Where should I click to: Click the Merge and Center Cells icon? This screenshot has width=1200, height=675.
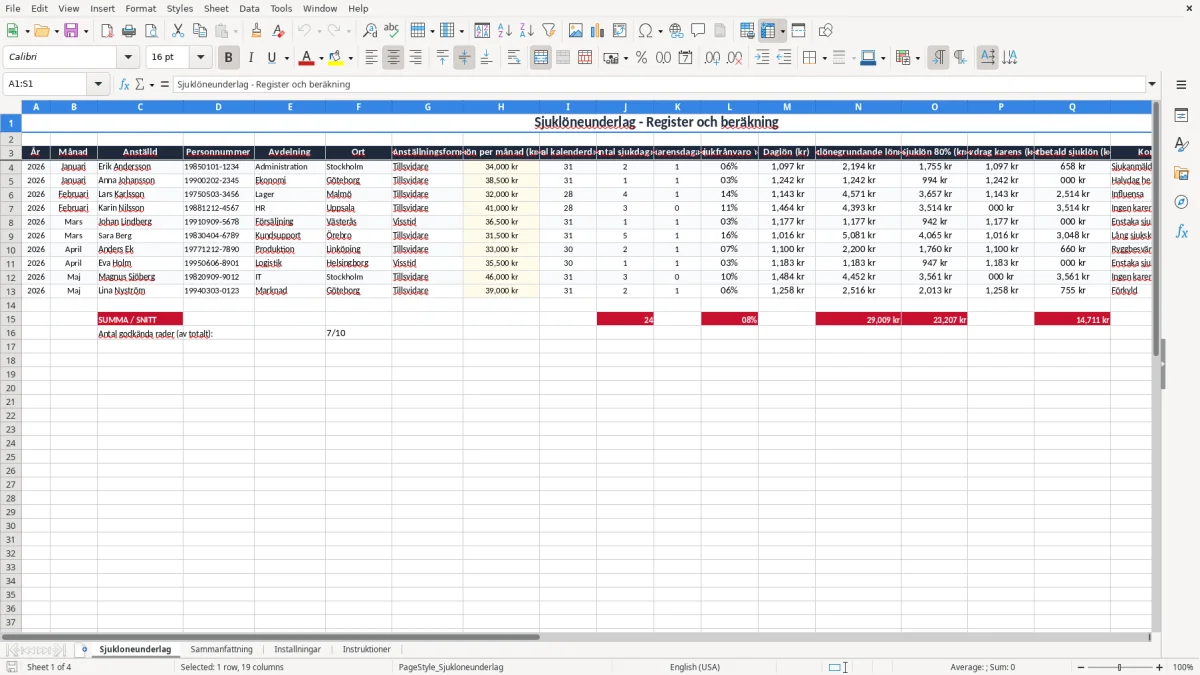click(541, 58)
